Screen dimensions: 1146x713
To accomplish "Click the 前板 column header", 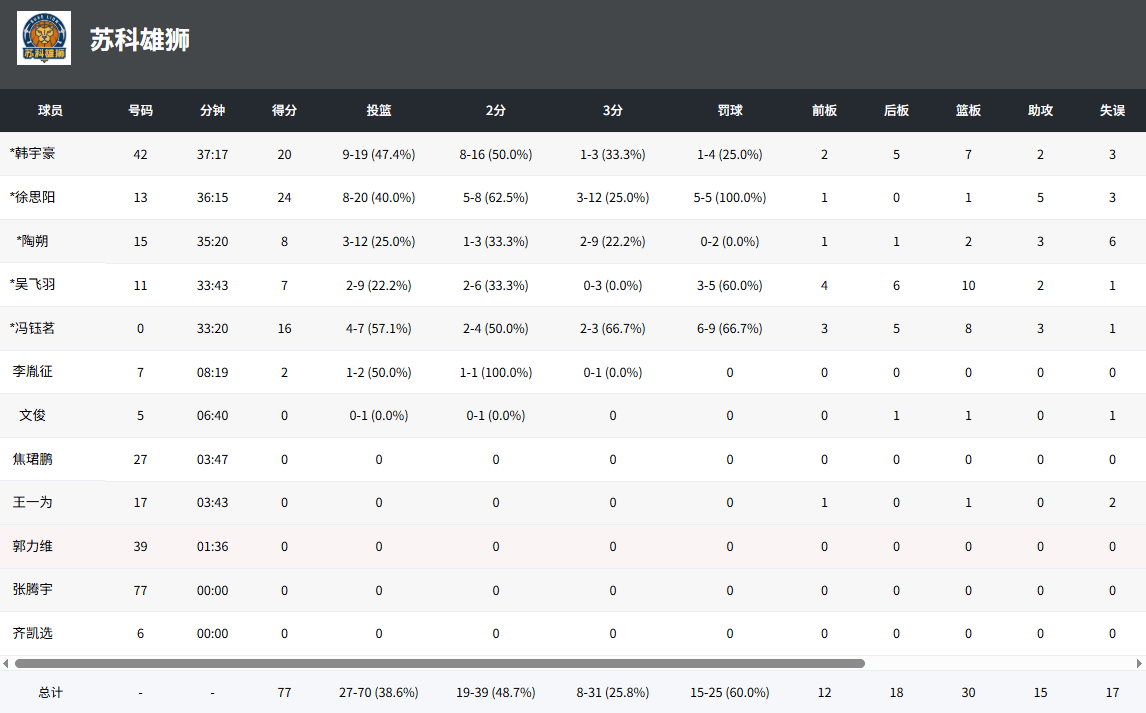I will pyautogui.click(x=824, y=110).
